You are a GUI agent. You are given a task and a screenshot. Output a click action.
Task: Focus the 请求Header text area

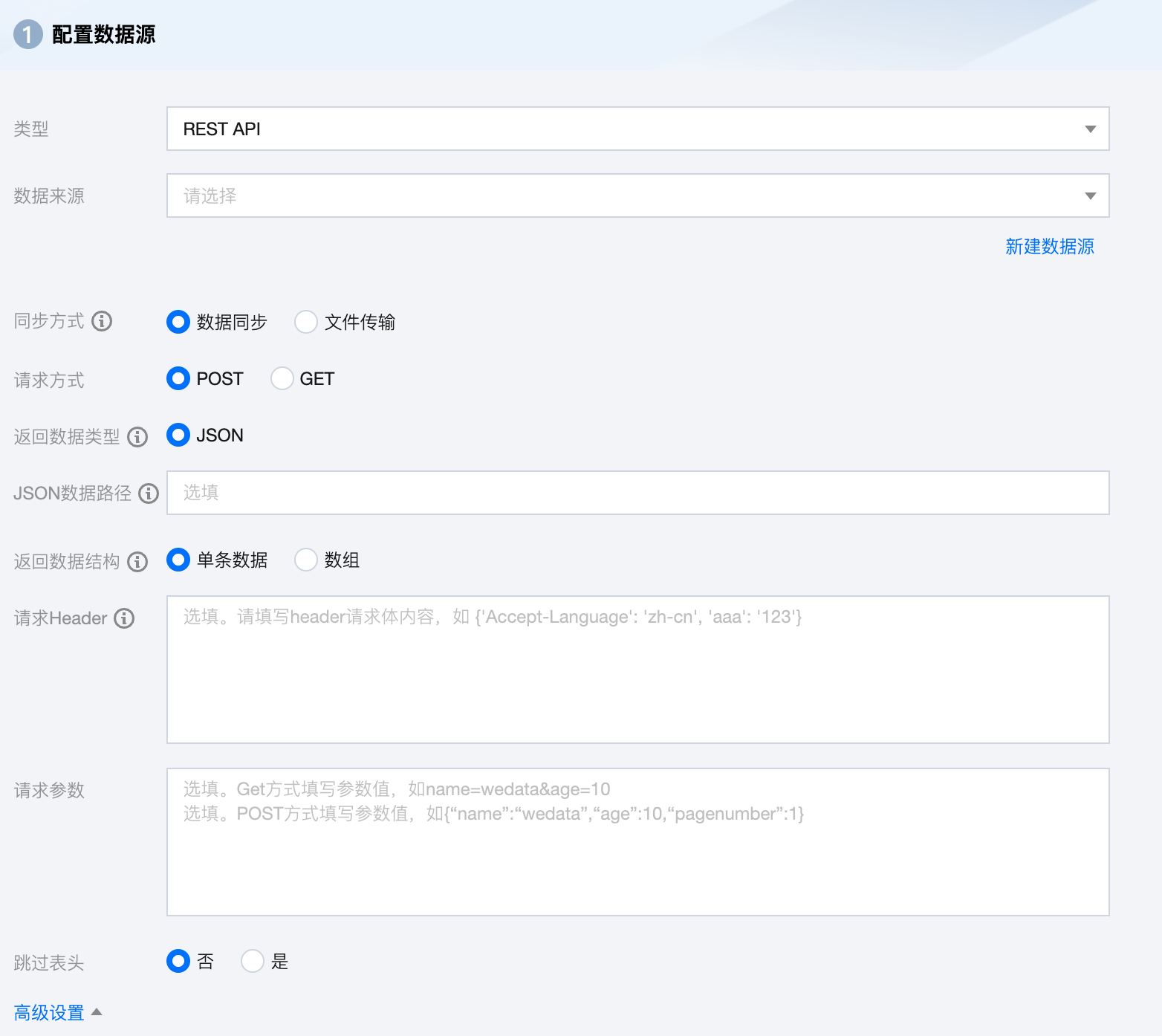(637, 669)
